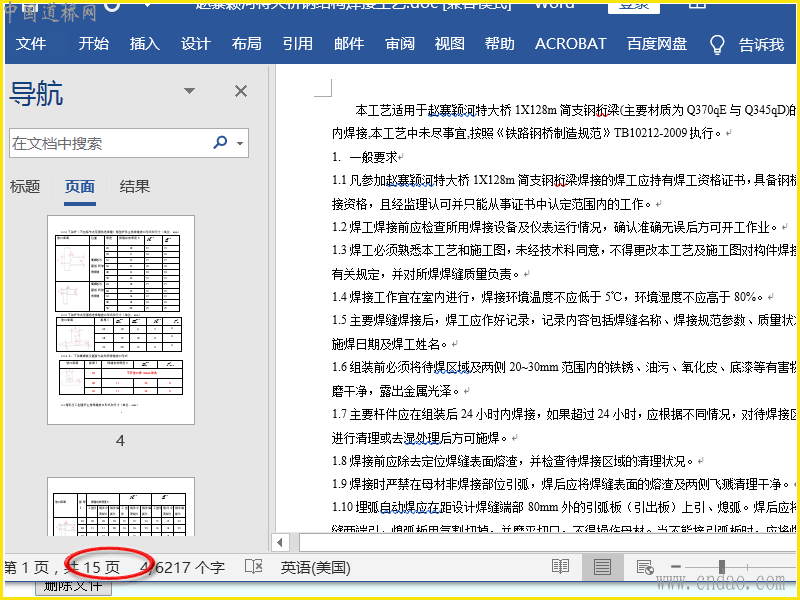The image size is (800, 600).
Task: Click the horizontal scrollbar left arrow
Action: [x=280, y=542]
